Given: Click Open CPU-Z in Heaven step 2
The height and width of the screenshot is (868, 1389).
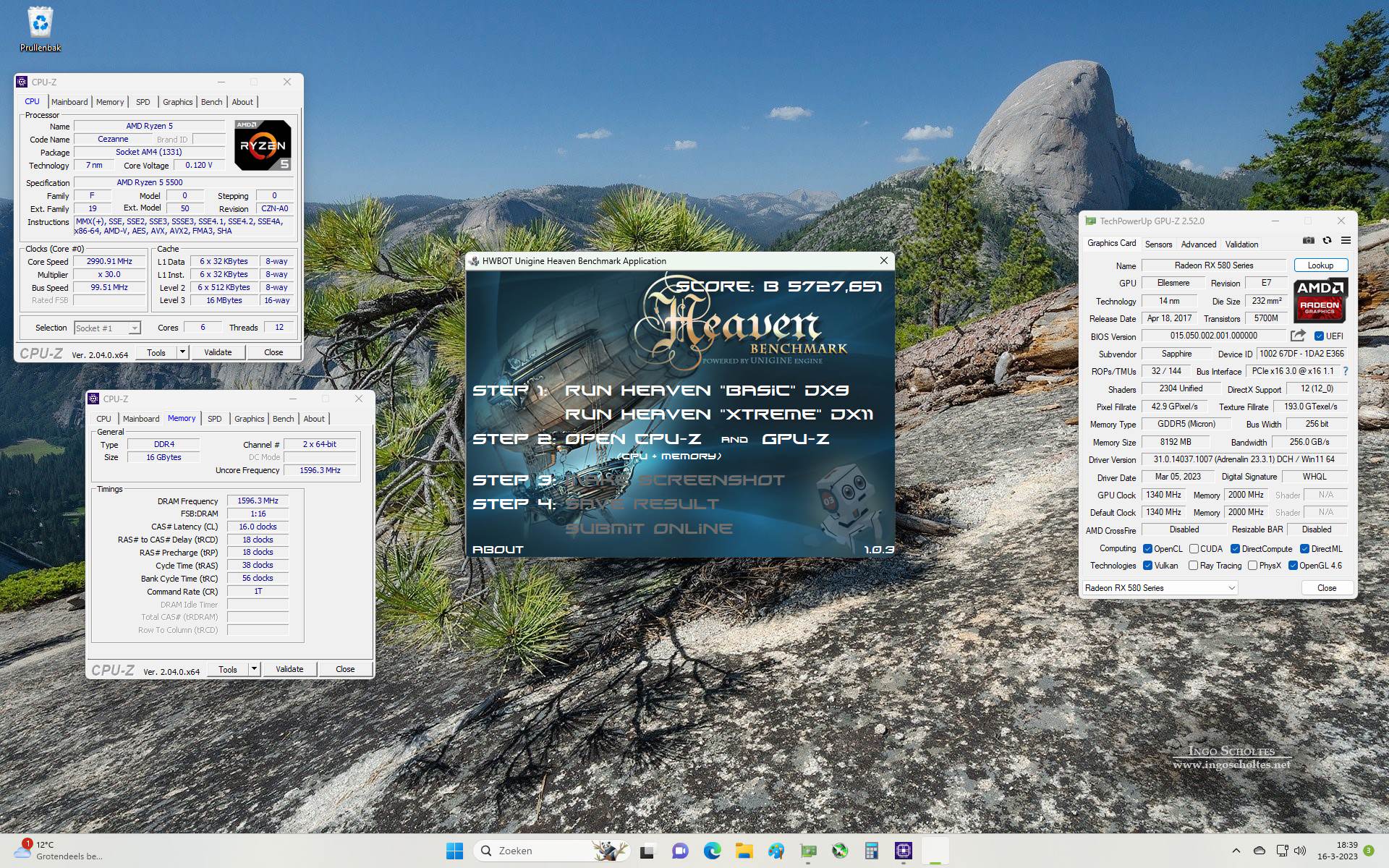Looking at the screenshot, I should (633, 439).
